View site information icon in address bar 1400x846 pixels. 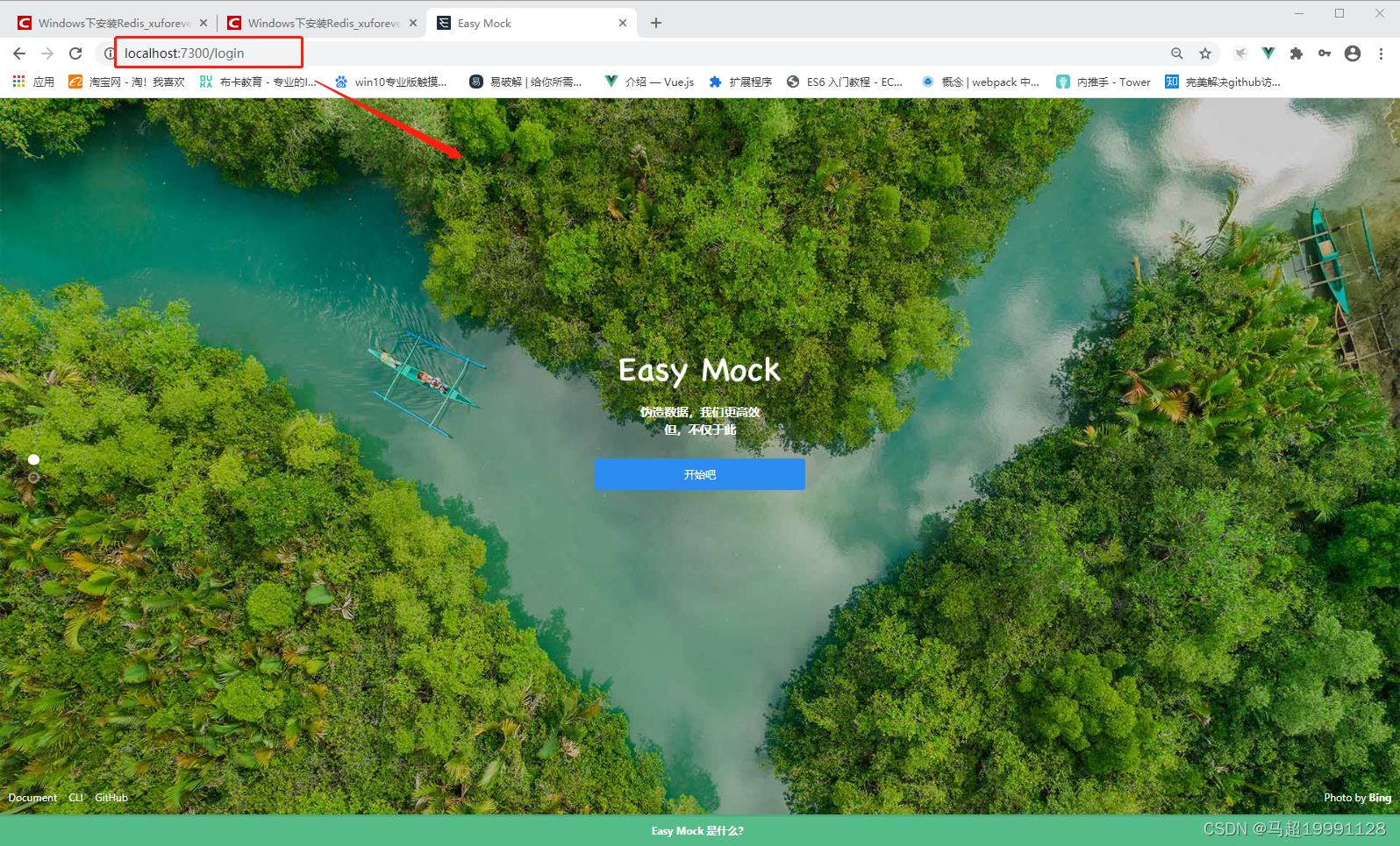click(x=110, y=53)
